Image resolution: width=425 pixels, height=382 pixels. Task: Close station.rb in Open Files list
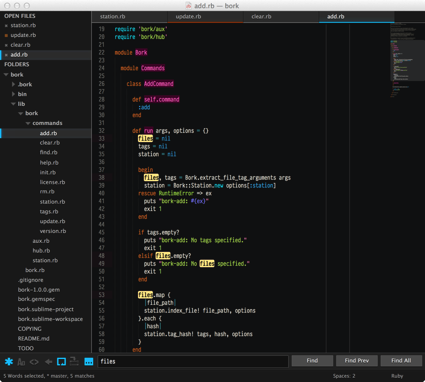coord(6,26)
